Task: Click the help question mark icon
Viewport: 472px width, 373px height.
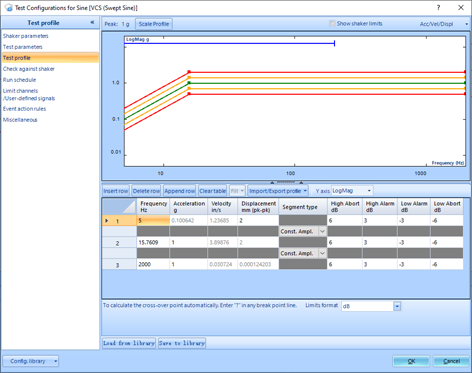Action: [x=438, y=7]
